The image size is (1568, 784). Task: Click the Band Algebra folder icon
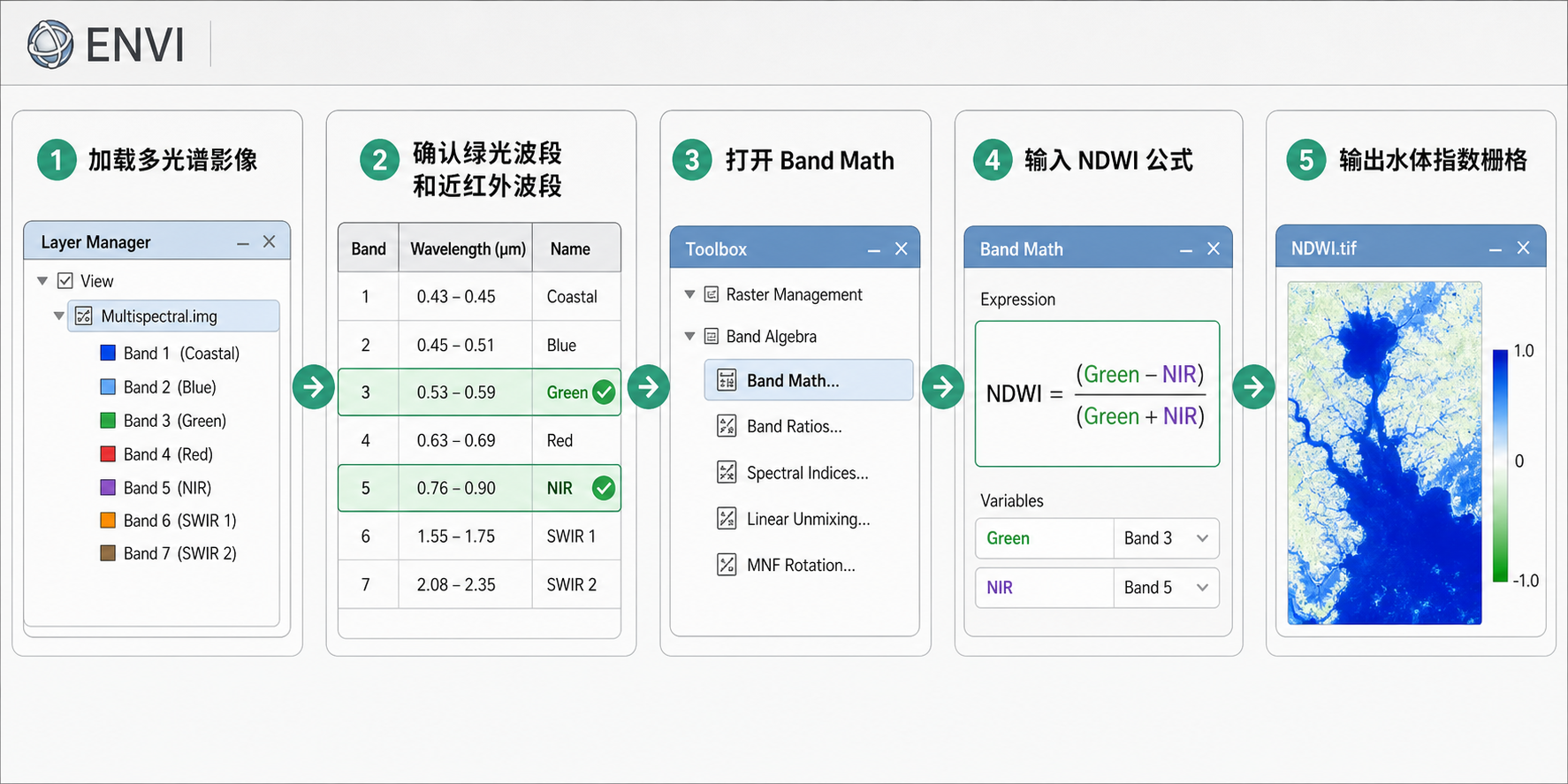[711, 336]
